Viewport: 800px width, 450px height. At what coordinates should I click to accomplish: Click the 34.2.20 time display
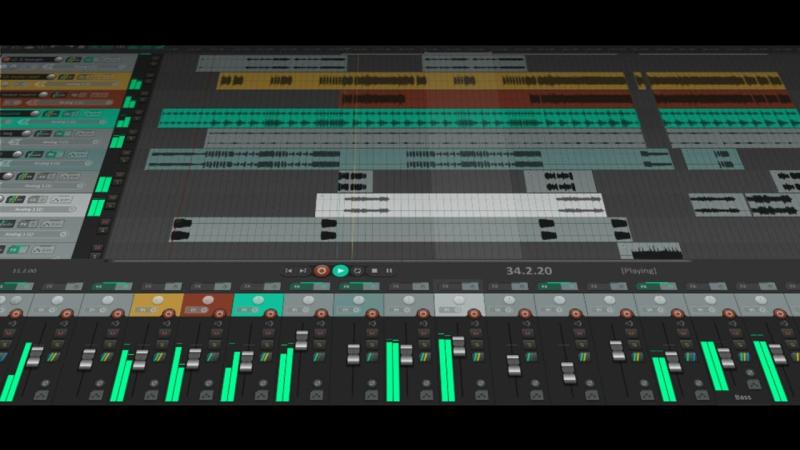[529, 270]
